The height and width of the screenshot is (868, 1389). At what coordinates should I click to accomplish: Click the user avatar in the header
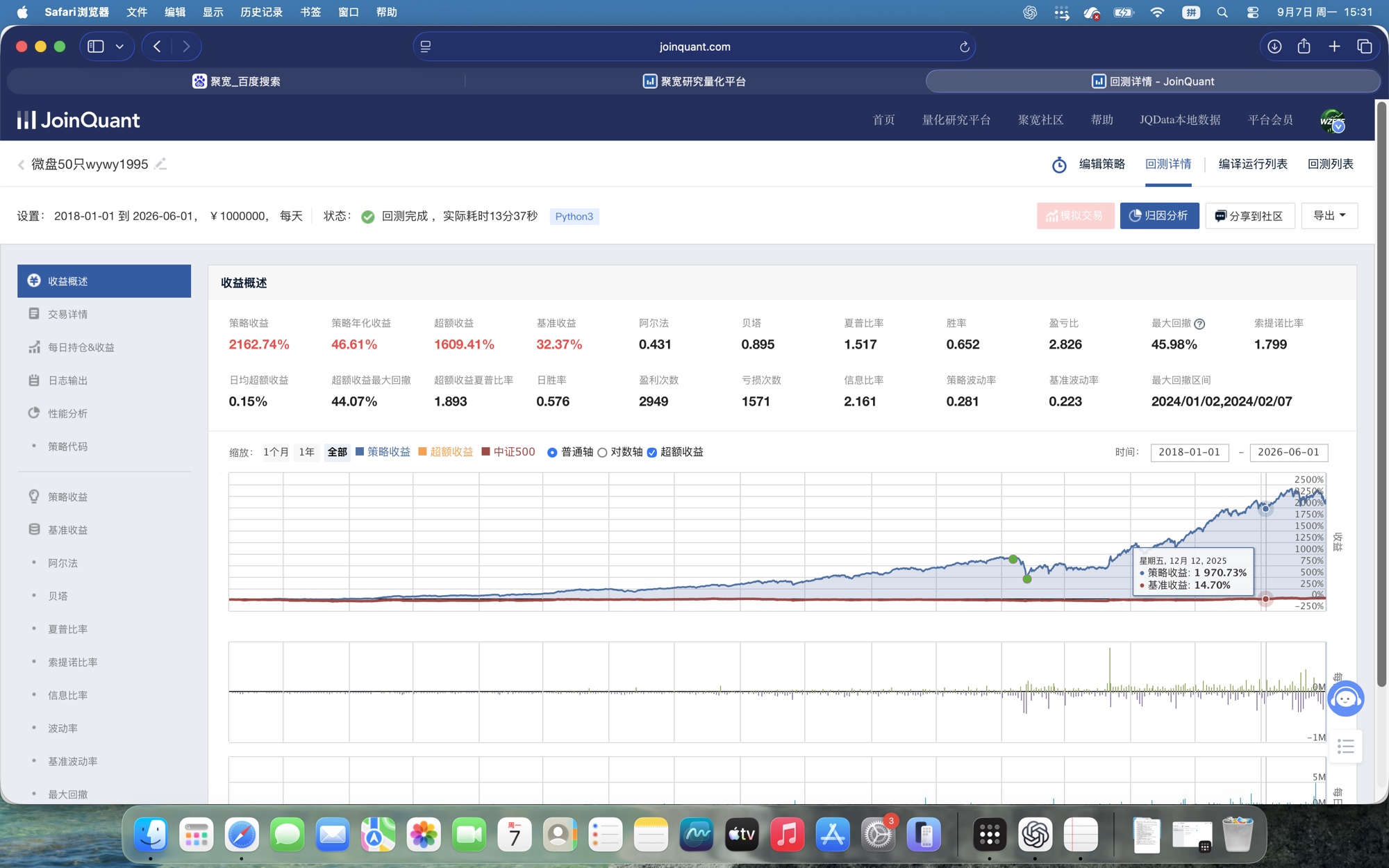1332,120
